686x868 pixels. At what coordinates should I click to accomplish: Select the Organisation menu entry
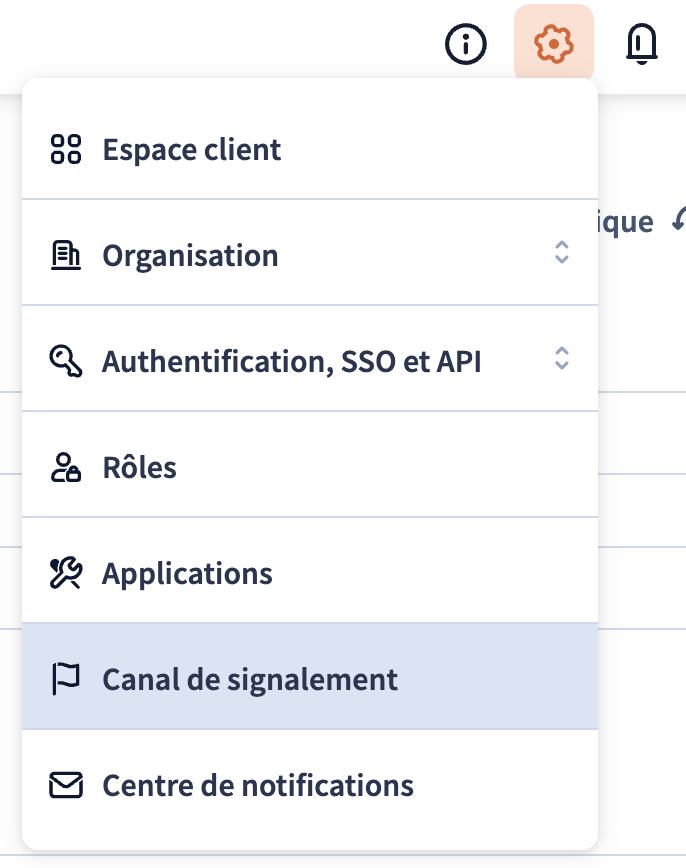(x=310, y=252)
